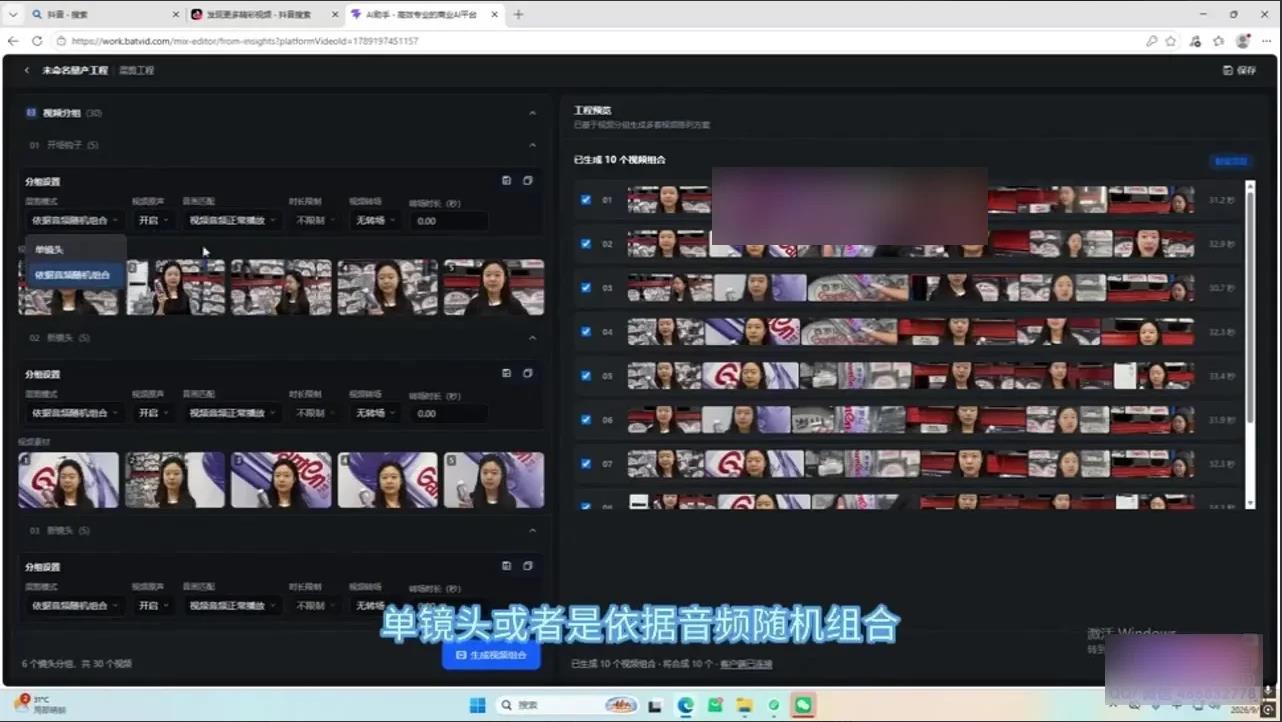This screenshot has height=722, width=1282.
Task: Open group 01 混剪模式 dropdown
Action: click(x=74, y=220)
